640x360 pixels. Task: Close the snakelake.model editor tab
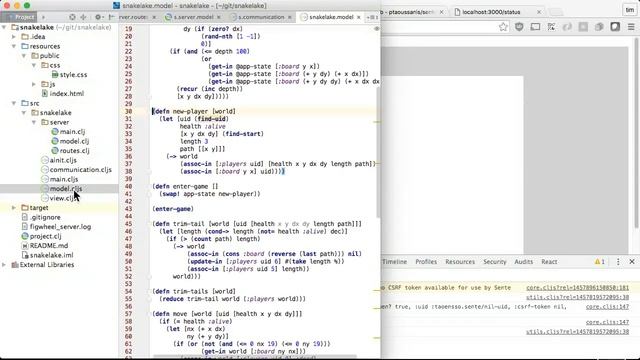[359, 17]
